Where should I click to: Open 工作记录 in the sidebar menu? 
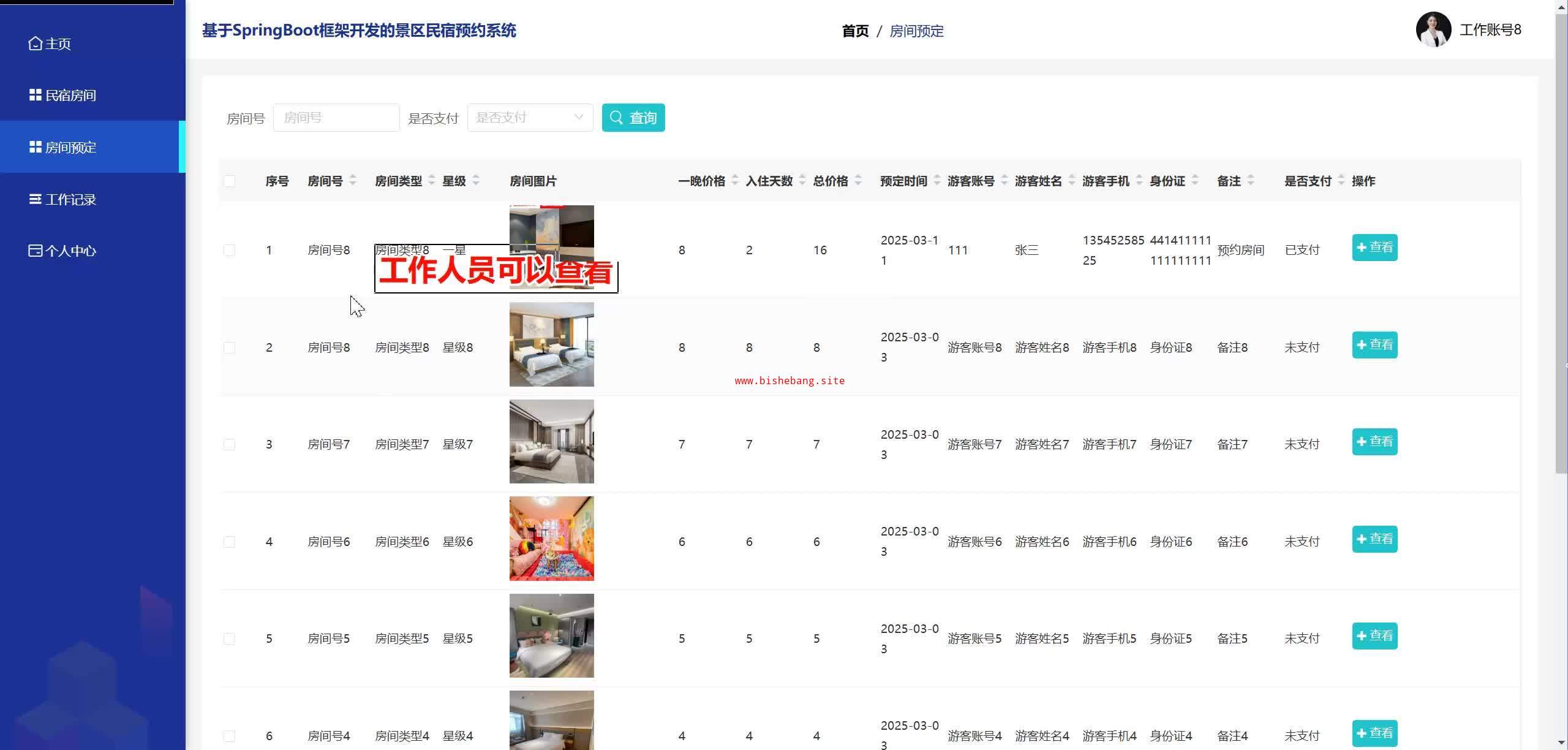pyautogui.click(x=70, y=199)
